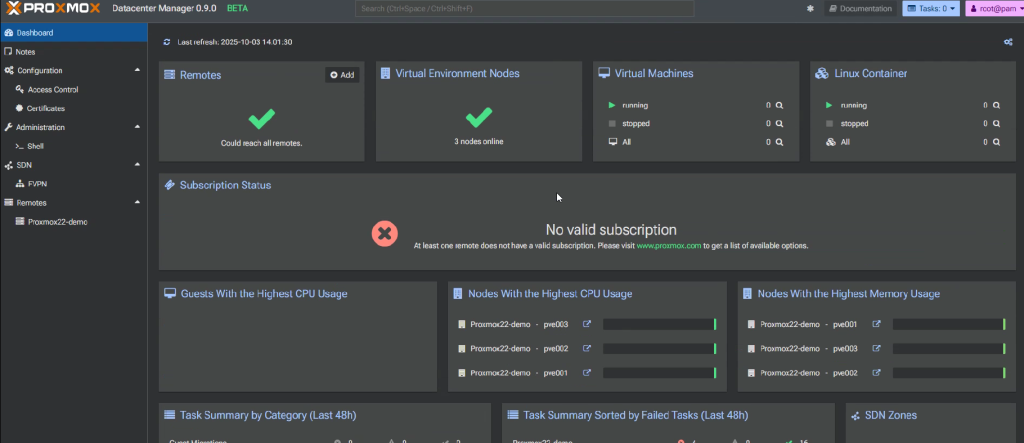Collapse the Configuration section
The height and width of the screenshot is (443, 1024).
[x=137, y=70]
